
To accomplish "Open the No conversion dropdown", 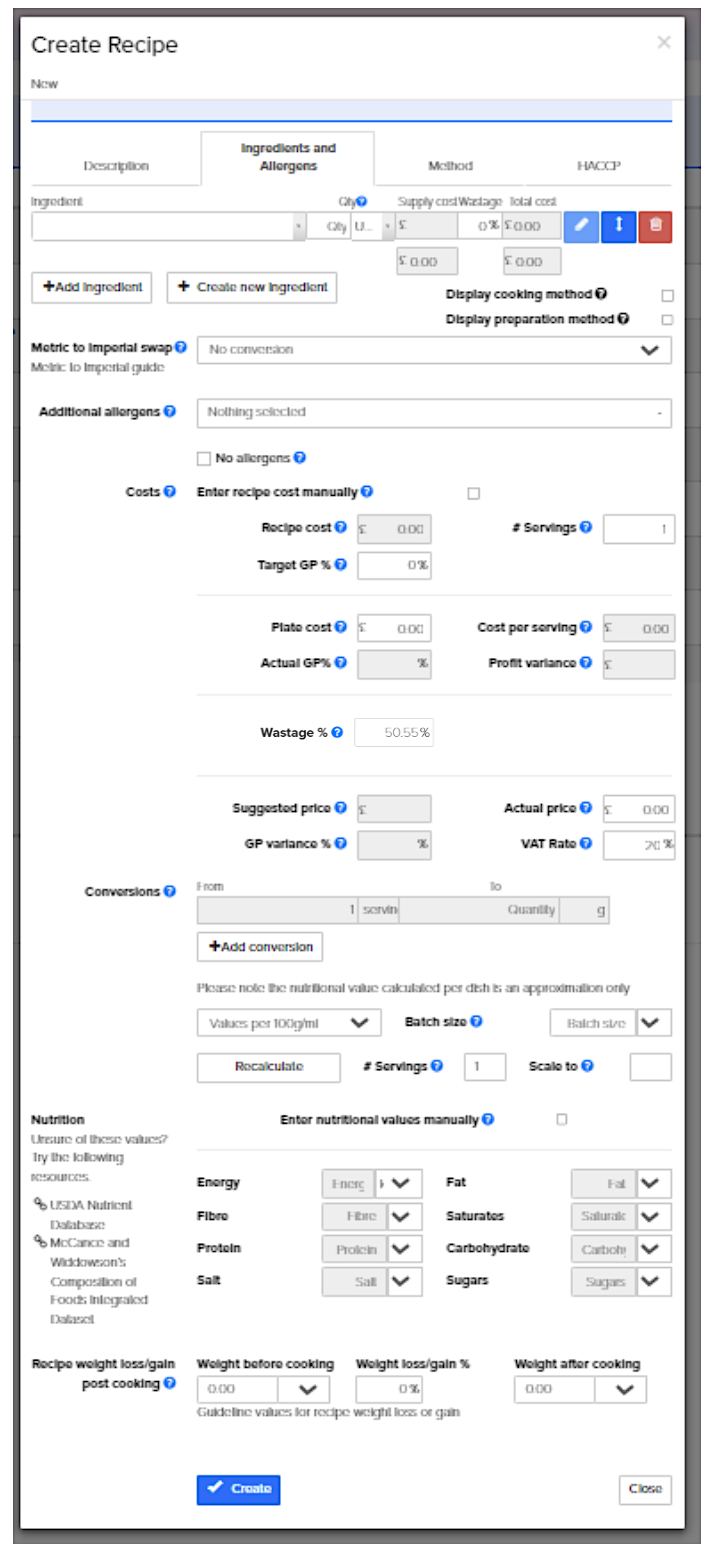I will point(435,350).
